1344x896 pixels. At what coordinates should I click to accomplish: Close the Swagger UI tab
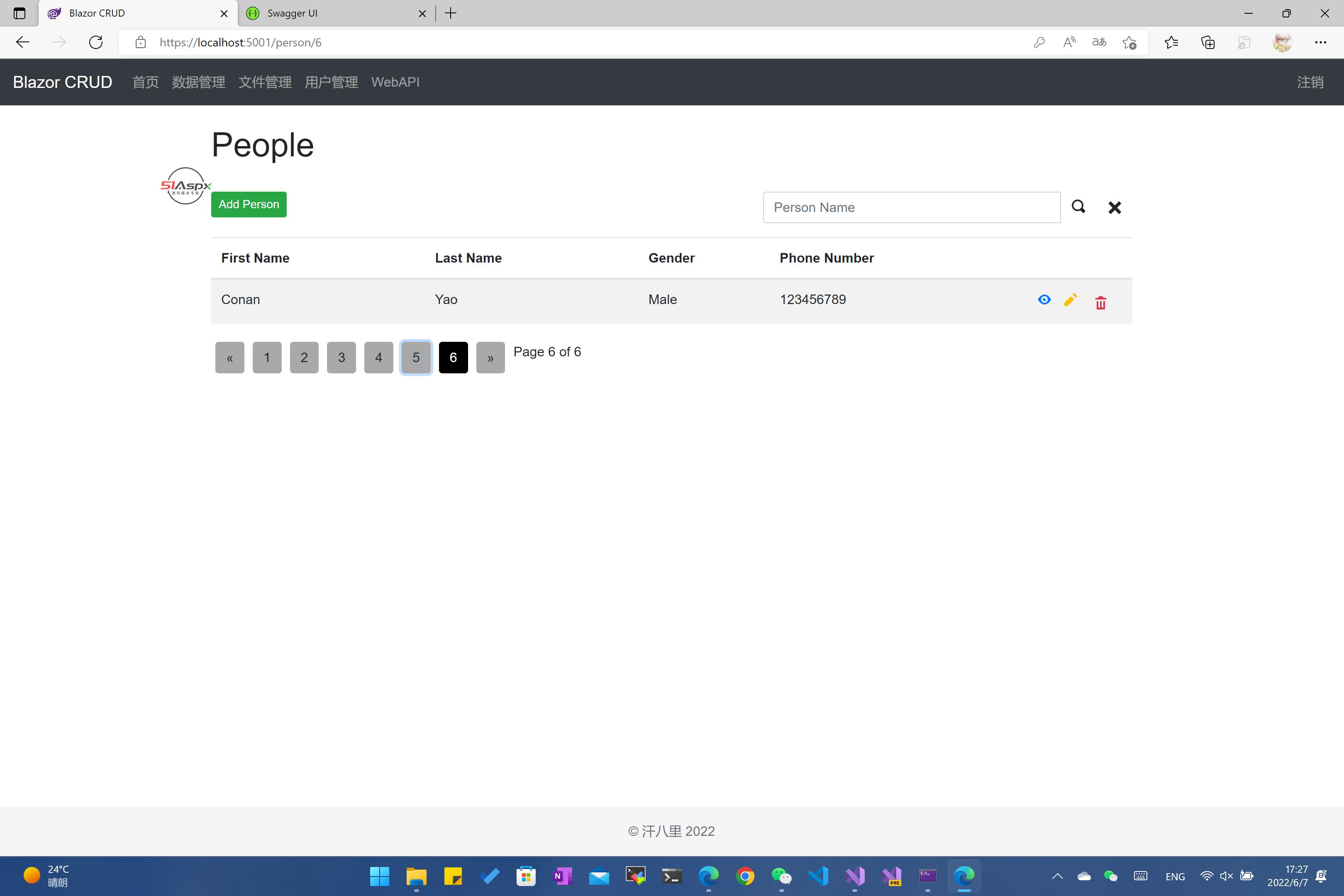[x=422, y=14]
